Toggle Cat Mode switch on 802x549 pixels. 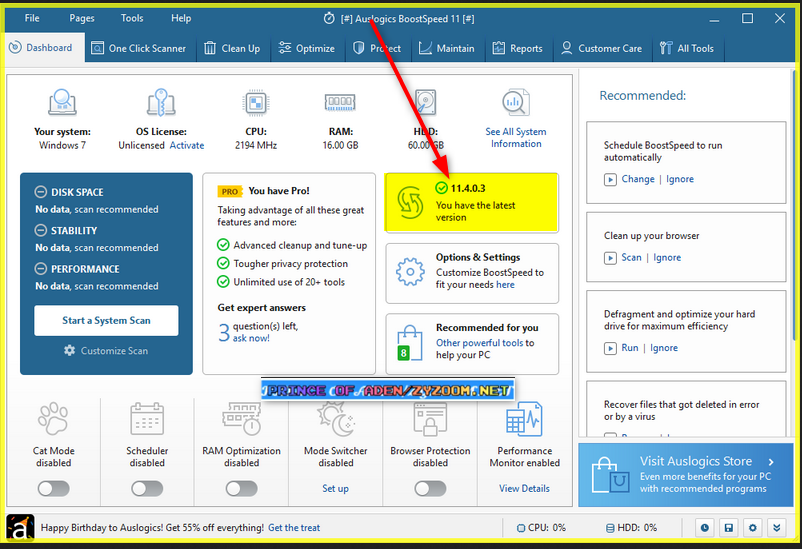tap(53, 489)
